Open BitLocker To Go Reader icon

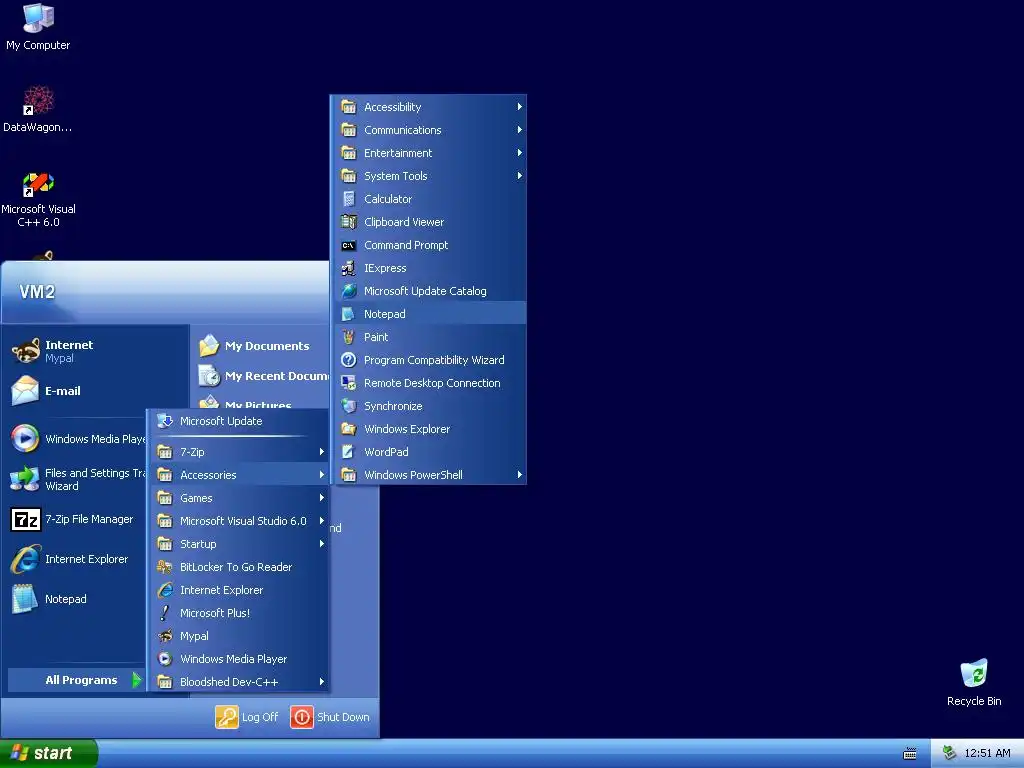(165, 567)
